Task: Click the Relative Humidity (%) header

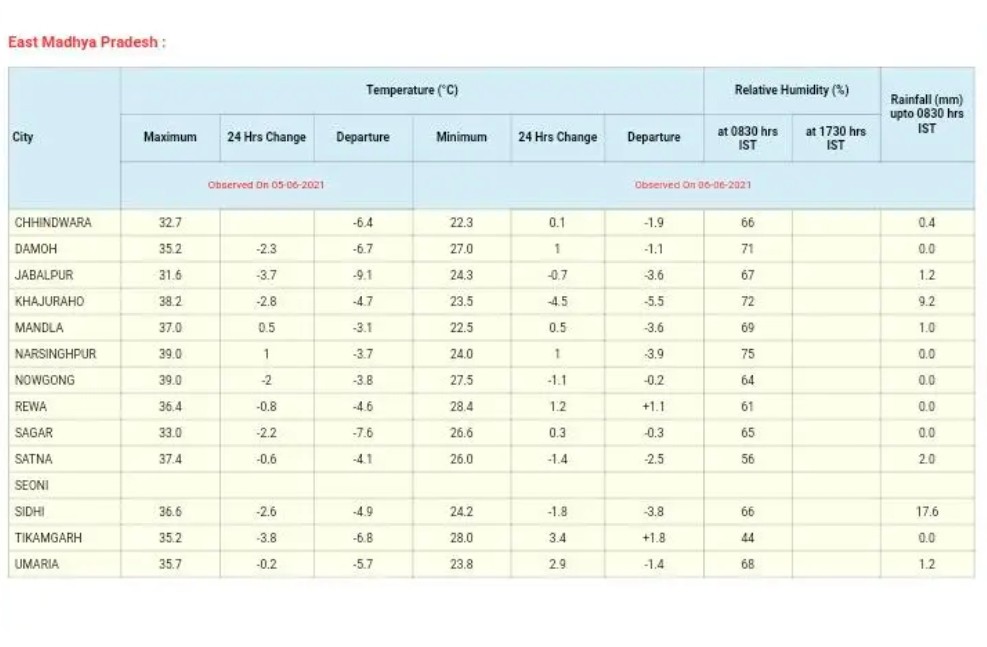Action: click(791, 90)
